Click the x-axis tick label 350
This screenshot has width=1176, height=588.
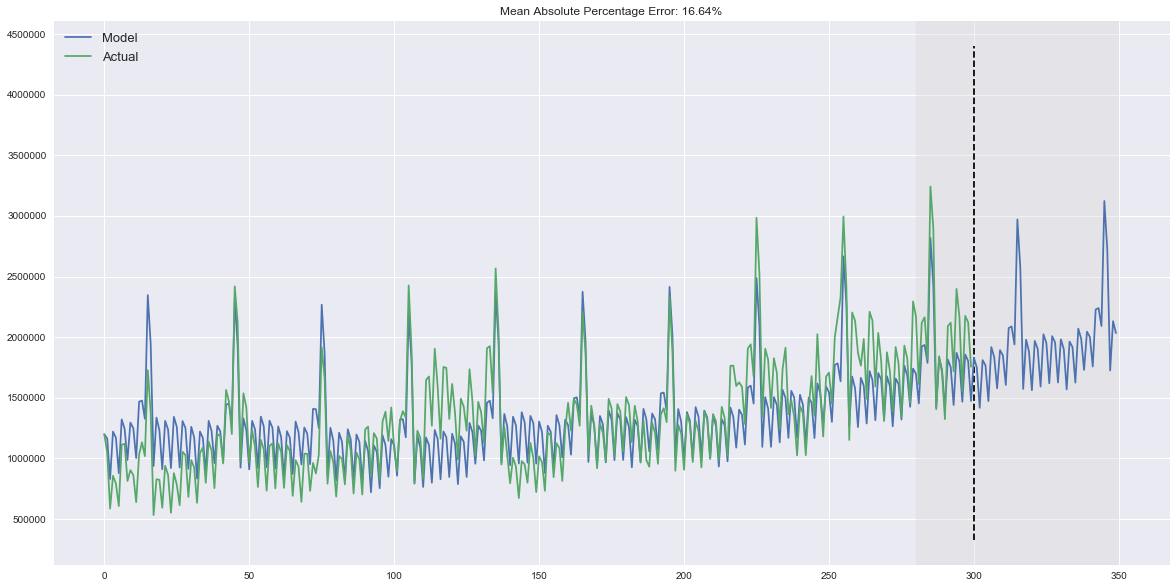[x=1119, y=577]
